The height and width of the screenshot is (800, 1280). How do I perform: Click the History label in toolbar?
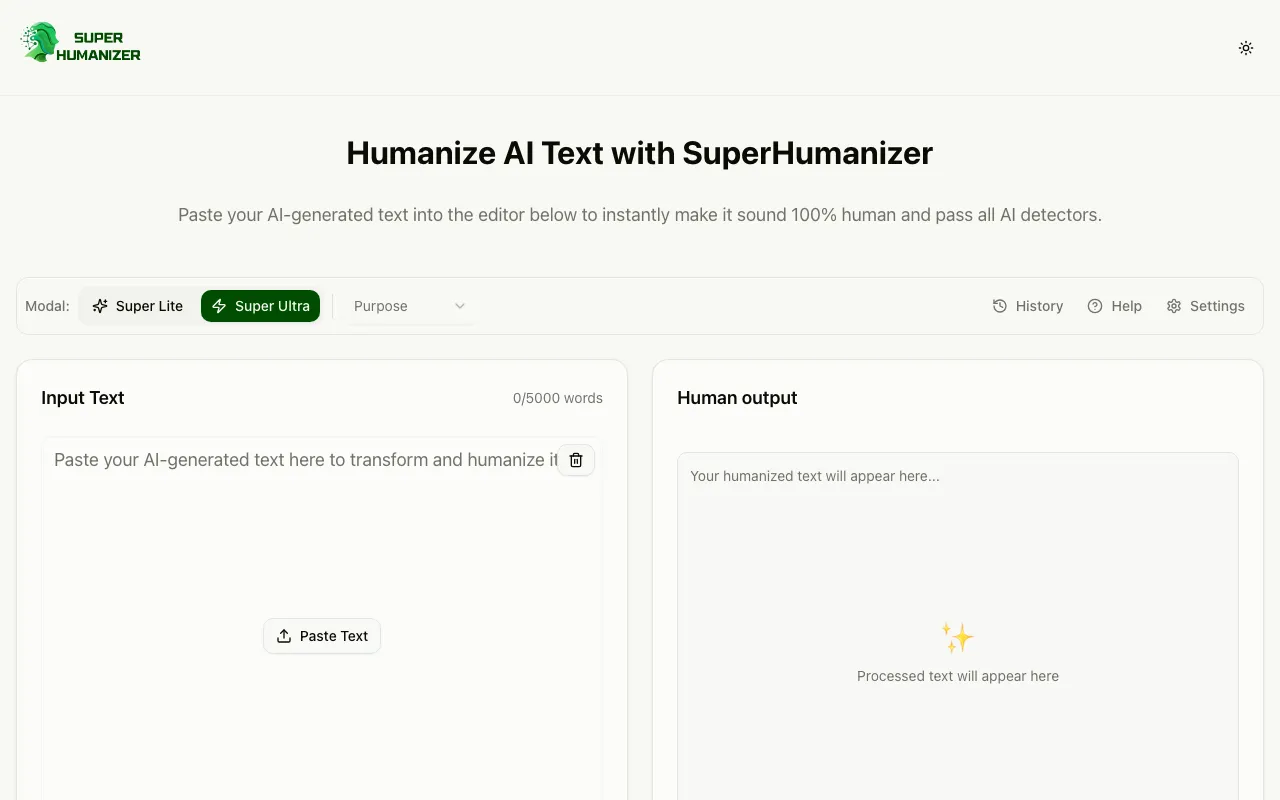[1039, 306]
